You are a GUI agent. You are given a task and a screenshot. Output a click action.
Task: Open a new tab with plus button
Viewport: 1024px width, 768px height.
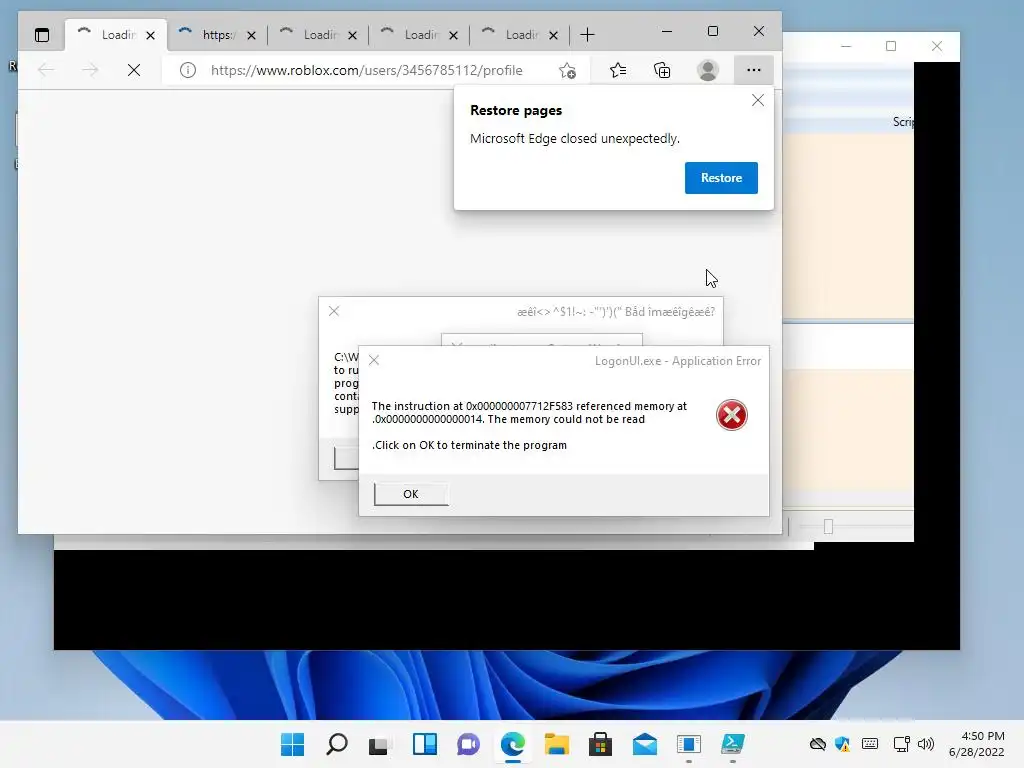[587, 35]
